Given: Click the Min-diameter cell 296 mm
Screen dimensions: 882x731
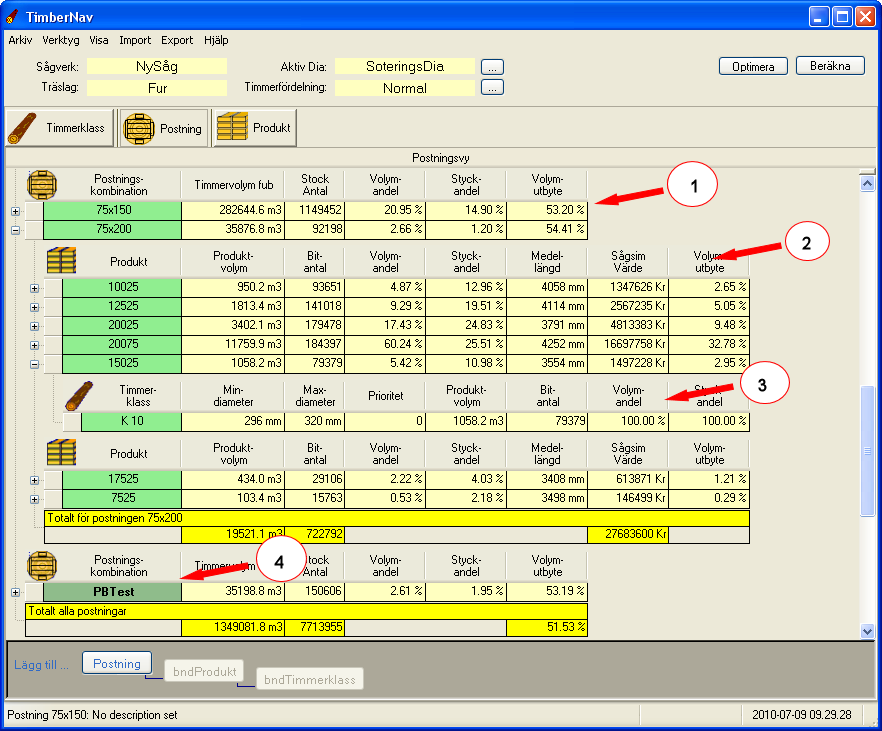Looking at the screenshot, I should tap(233, 422).
